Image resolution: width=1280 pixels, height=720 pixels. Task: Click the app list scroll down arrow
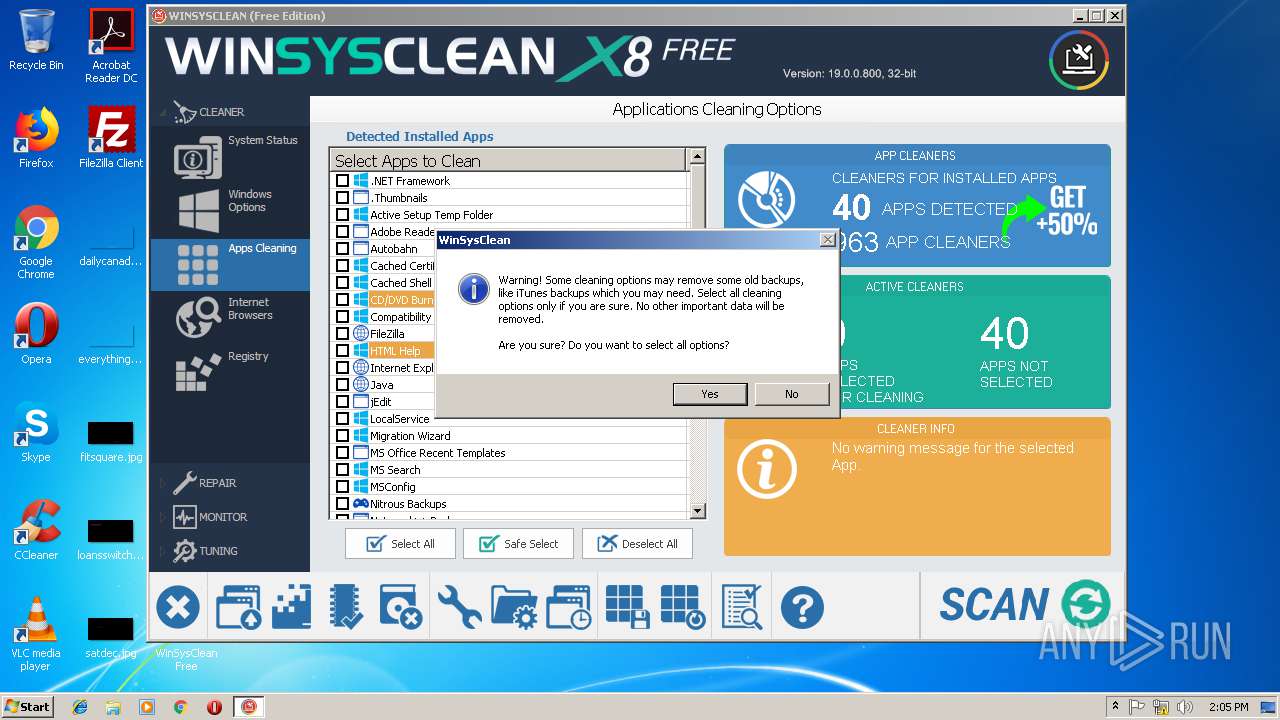698,511
